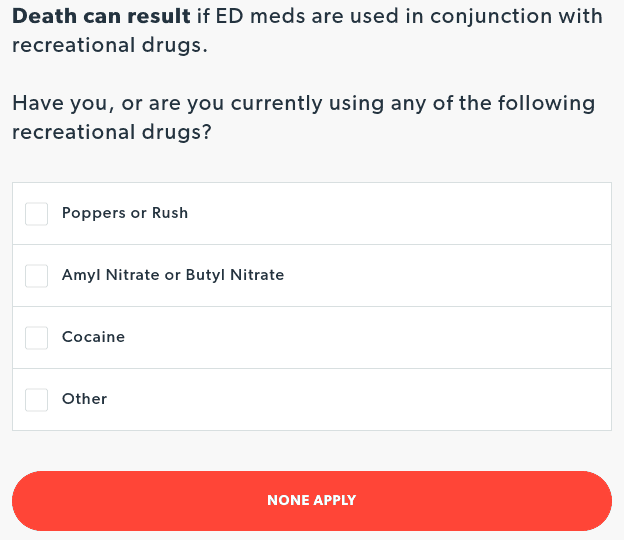Click the words 'recreational drugs?' in the question

(x=112, y=132)
